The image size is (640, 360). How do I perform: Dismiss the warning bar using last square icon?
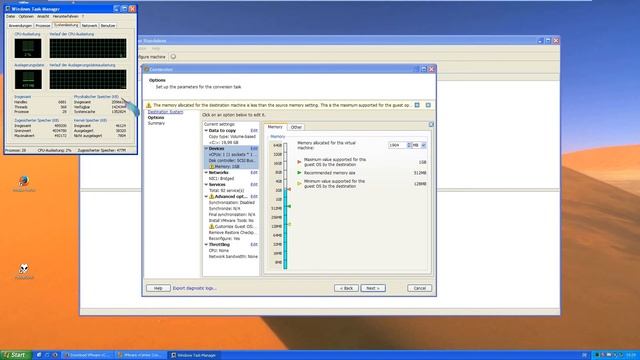point(428,105)
